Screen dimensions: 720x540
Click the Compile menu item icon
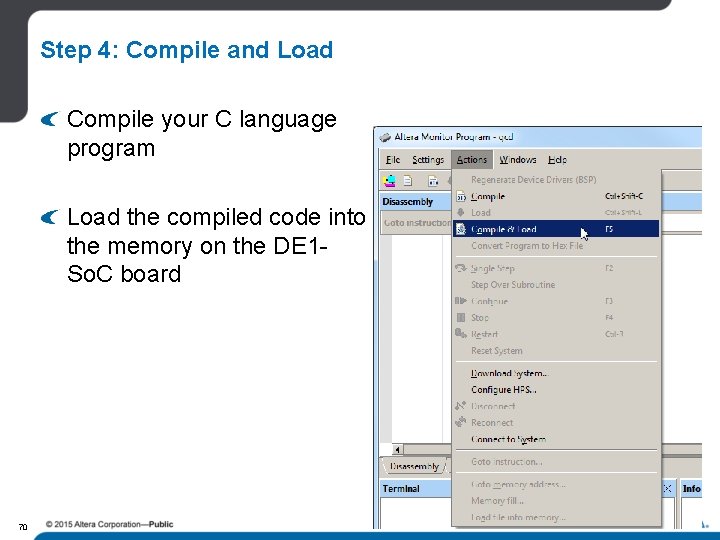coord(461,197)
